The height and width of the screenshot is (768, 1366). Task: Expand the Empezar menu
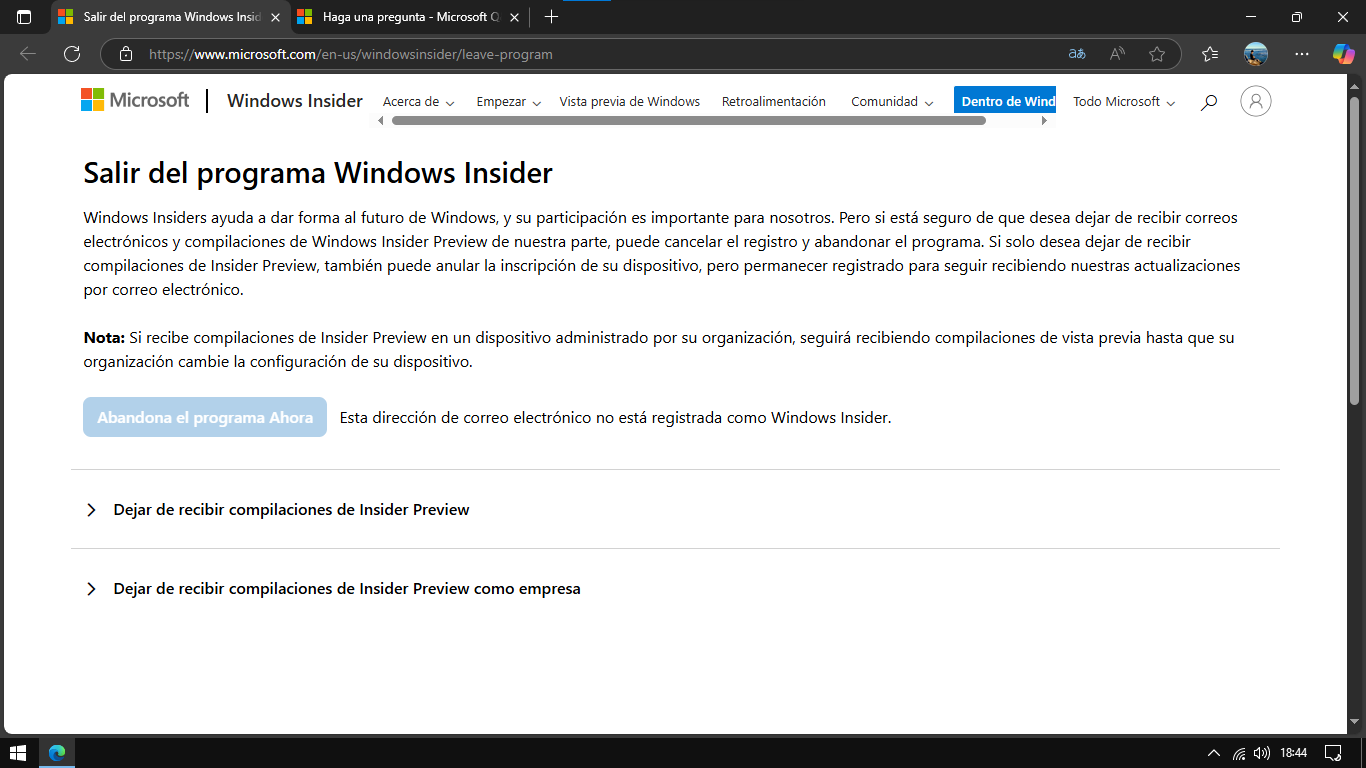coord(509,101)
